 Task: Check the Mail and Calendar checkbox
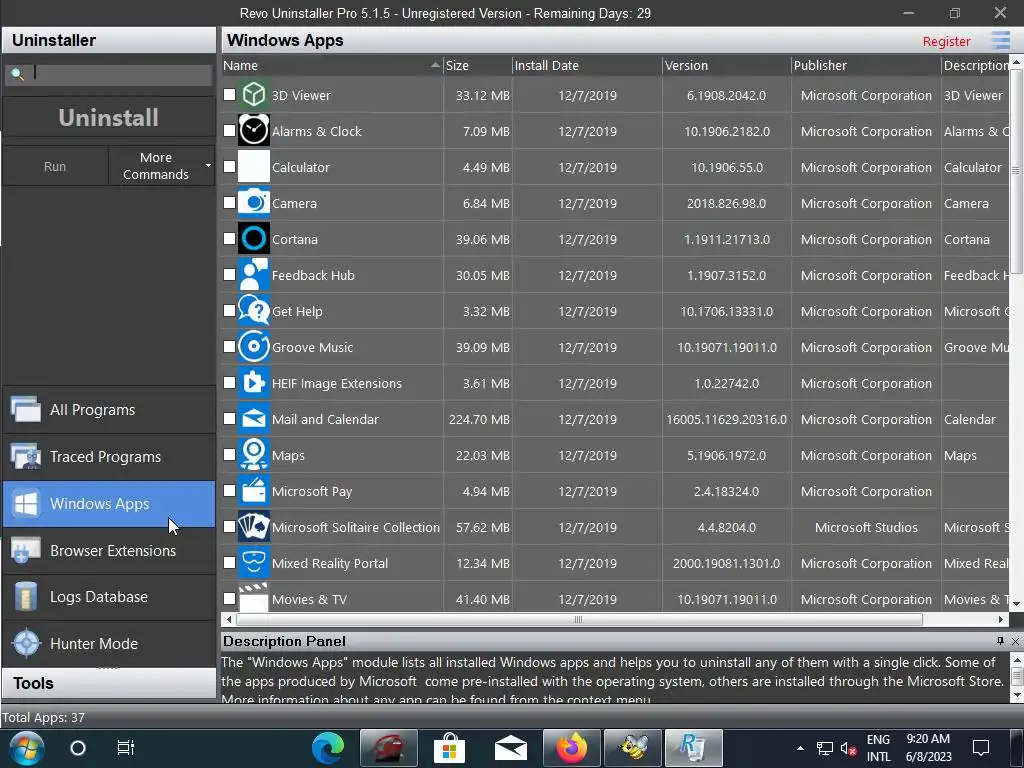229,418
